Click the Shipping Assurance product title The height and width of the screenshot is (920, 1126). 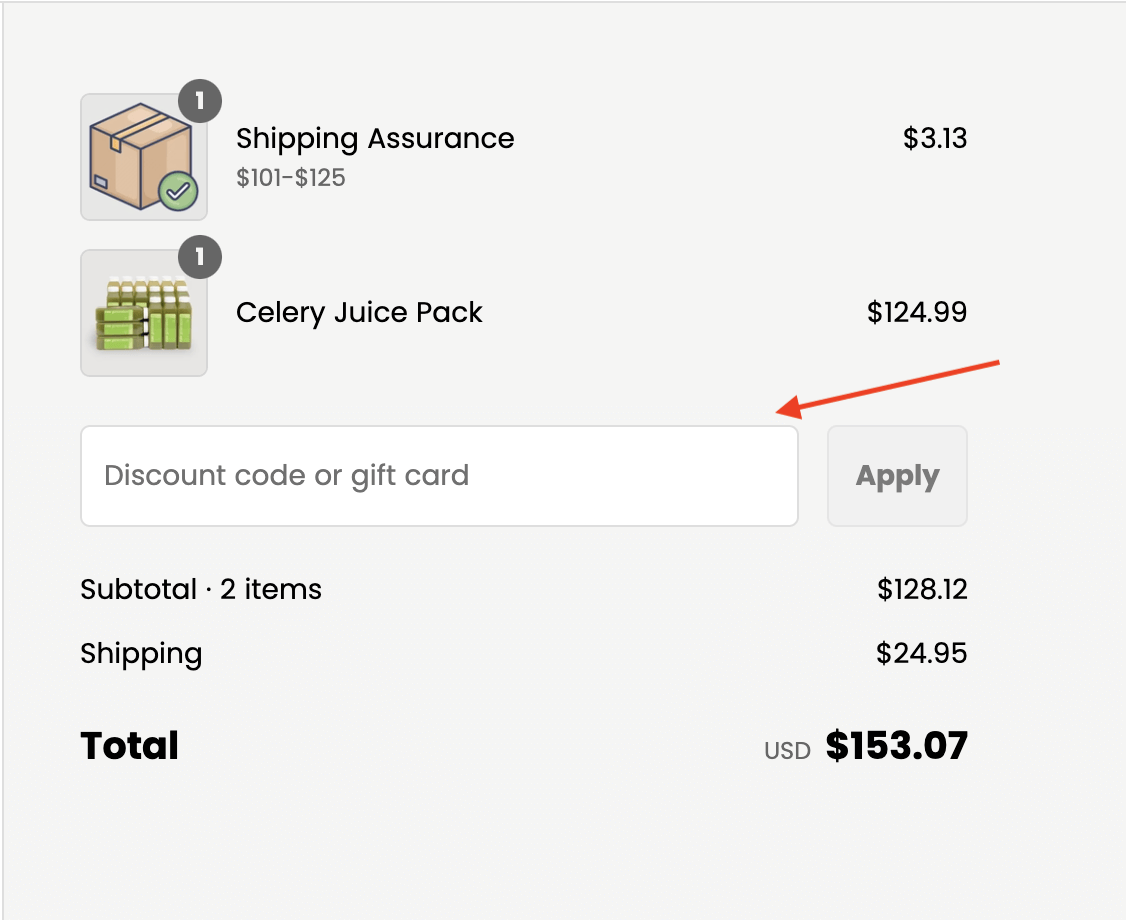374,138
